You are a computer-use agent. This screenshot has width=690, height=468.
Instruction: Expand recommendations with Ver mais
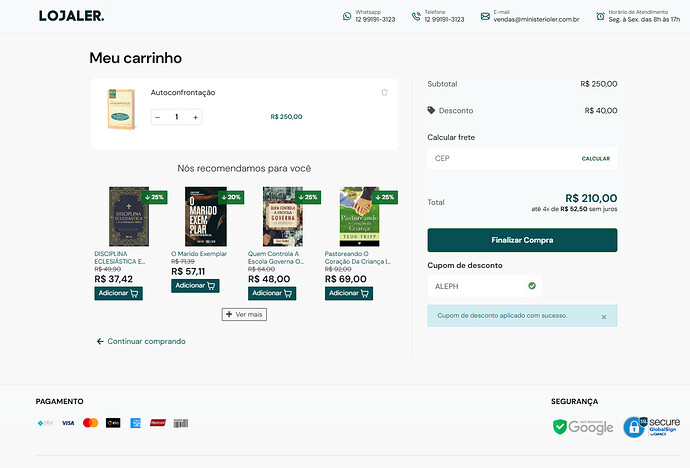244,314
